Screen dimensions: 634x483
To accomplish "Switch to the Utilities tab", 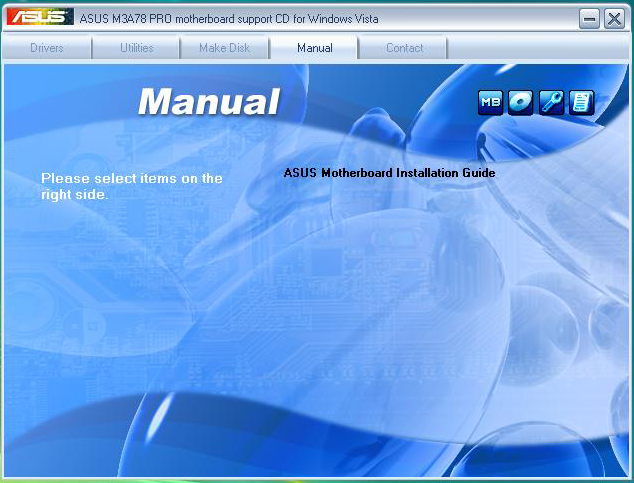I will (x=136, y=48).
